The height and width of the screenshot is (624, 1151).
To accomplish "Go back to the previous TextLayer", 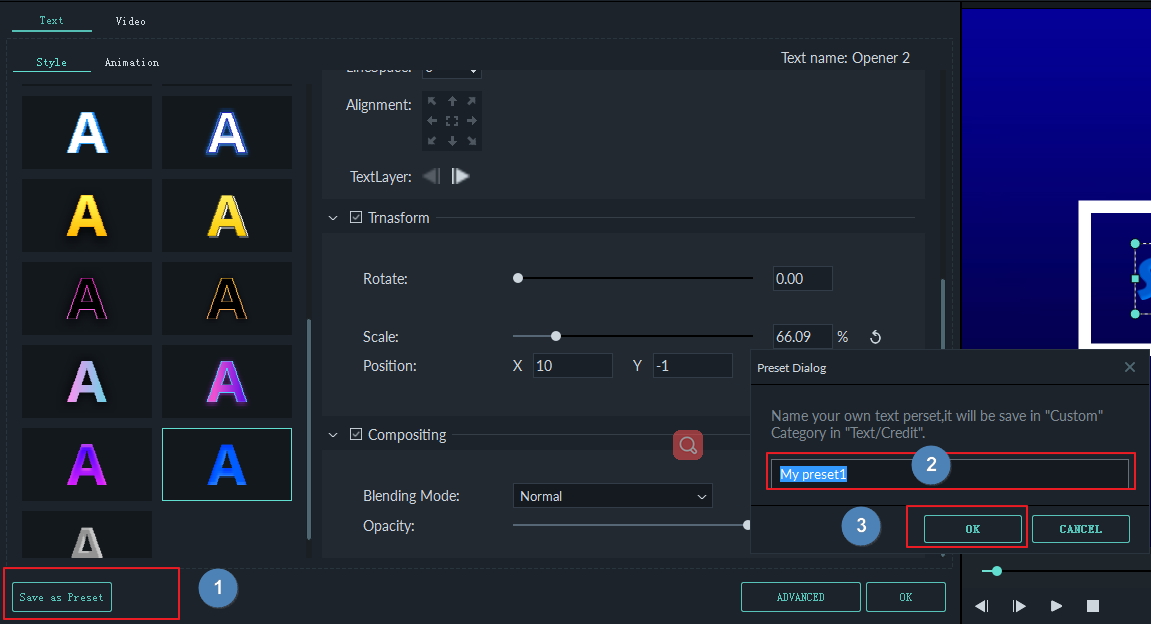I will pos(432,176).
